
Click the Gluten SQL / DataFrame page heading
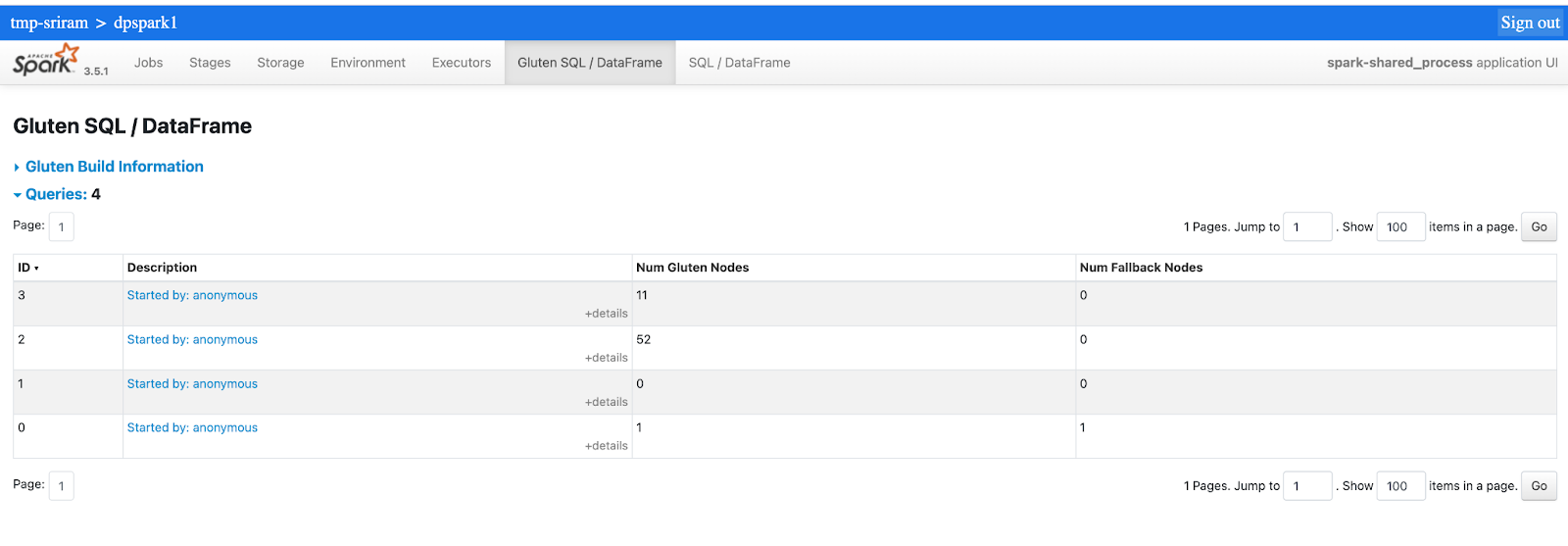(x=132, y=125)
